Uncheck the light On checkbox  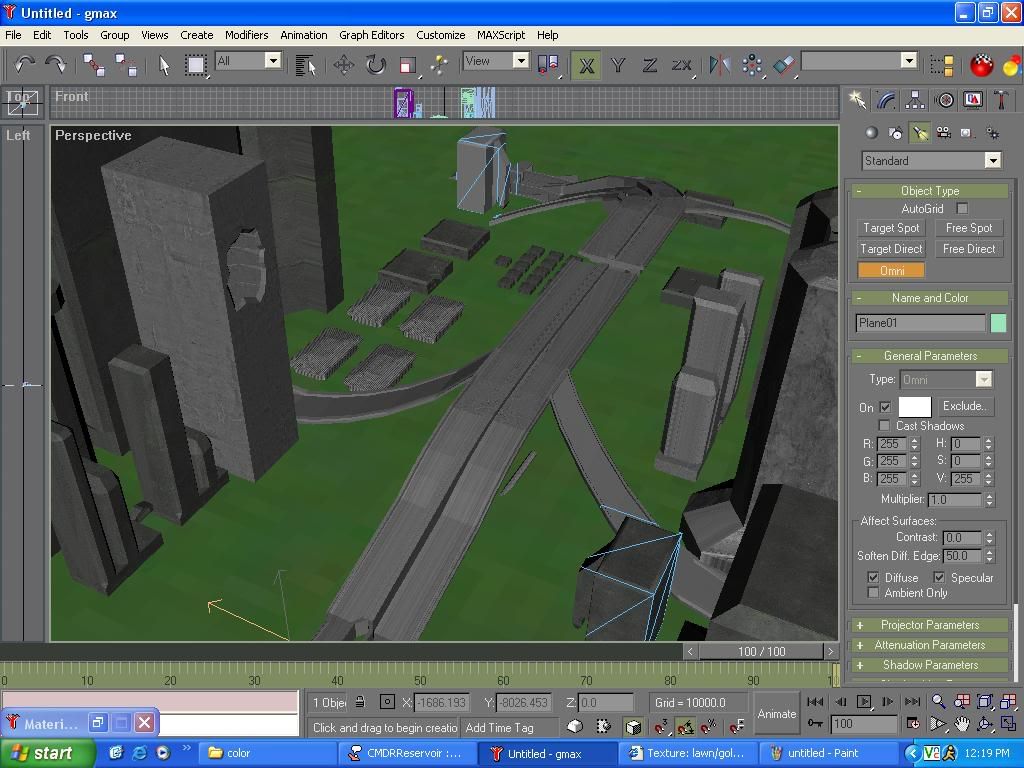[885, 407]
